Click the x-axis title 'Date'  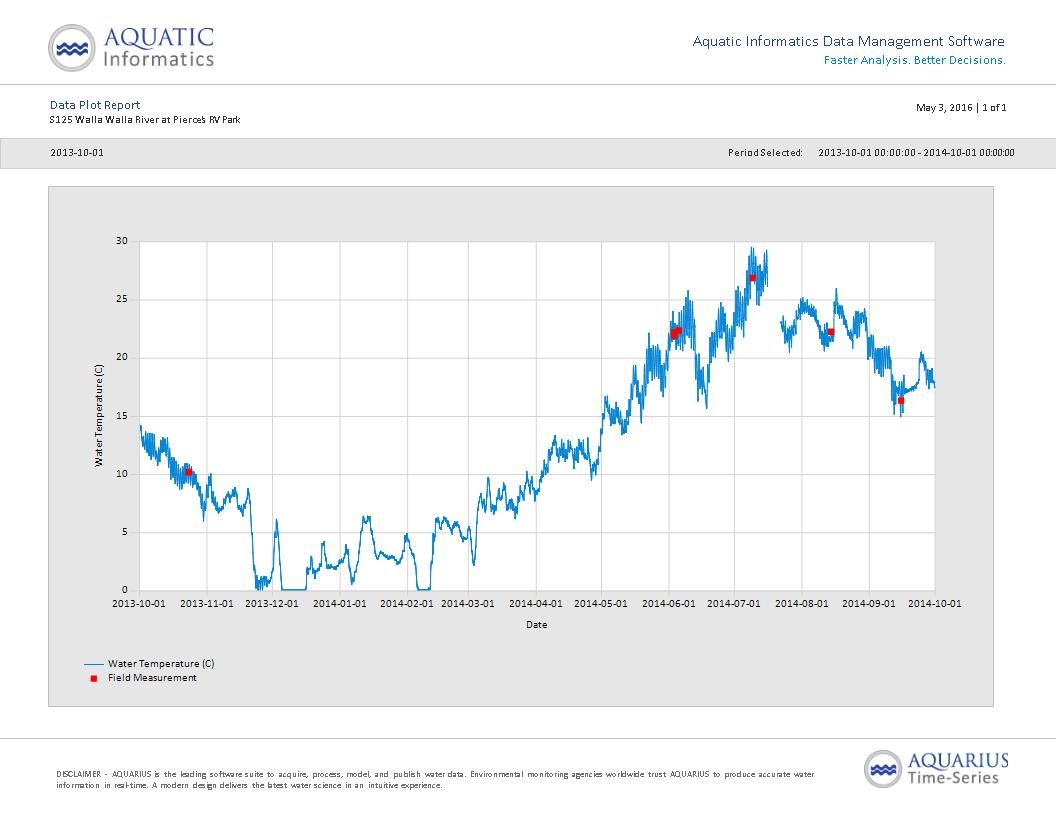[x=537, y=625]
